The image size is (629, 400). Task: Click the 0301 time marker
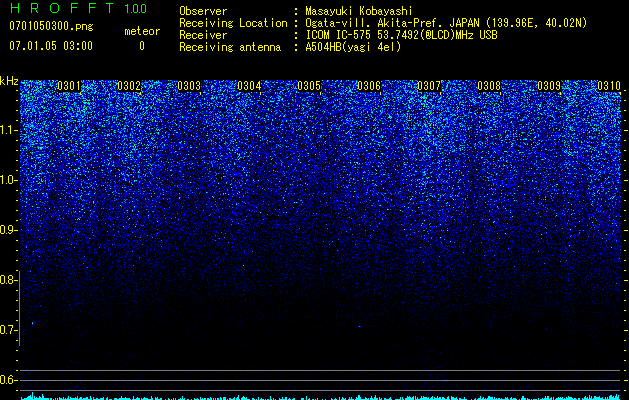click(x=69, y=86)
